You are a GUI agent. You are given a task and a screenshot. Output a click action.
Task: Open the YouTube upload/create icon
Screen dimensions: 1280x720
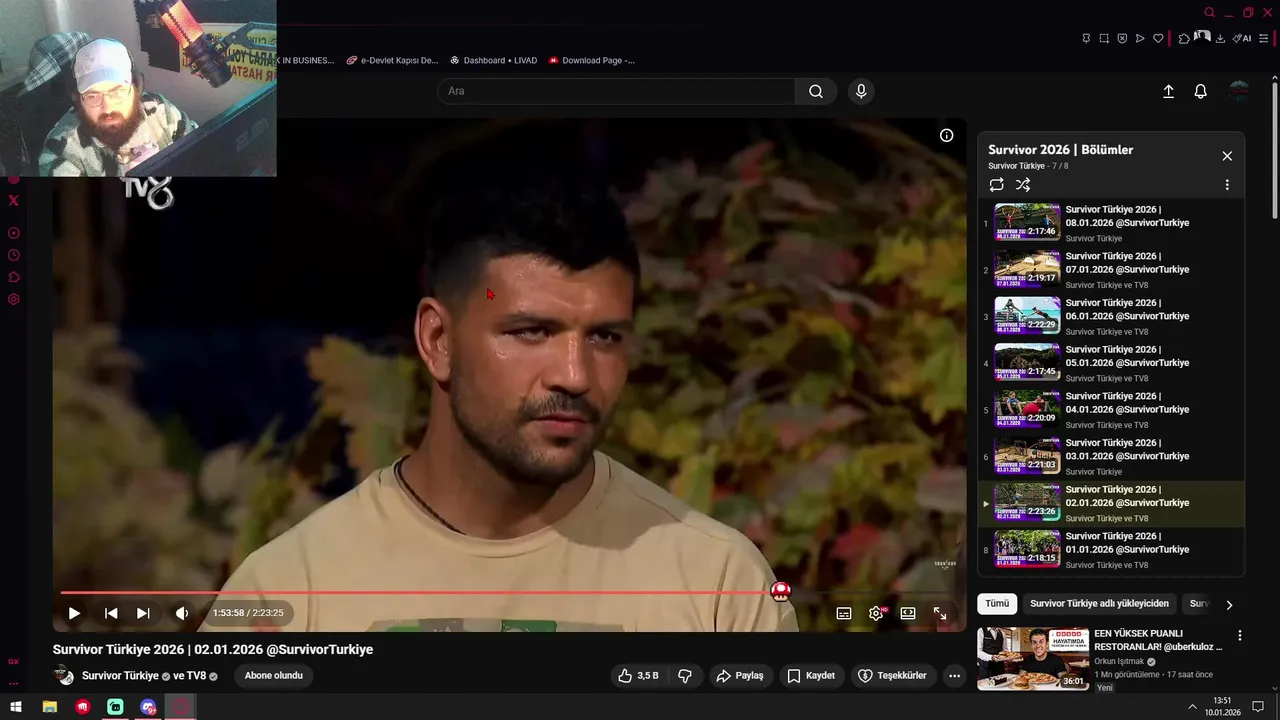(1168, 91)
